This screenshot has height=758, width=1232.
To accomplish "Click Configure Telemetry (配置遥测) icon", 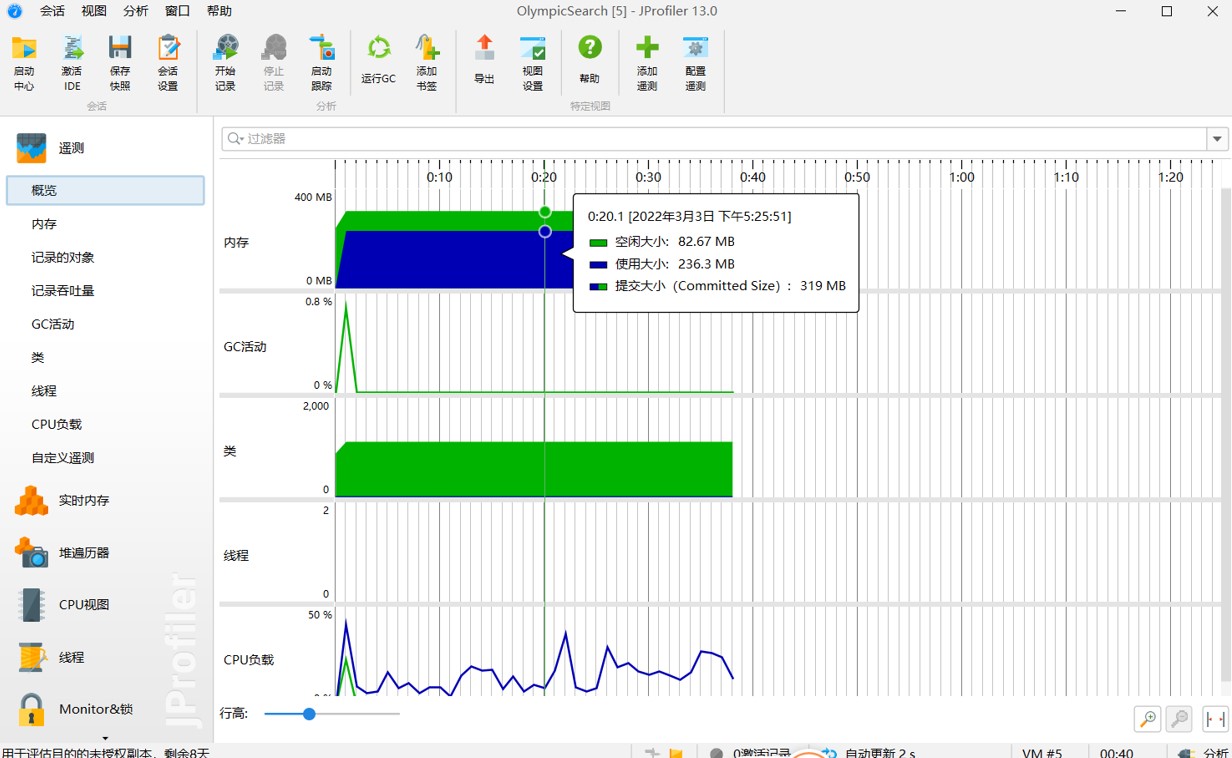I will click(x=695, y=63).
